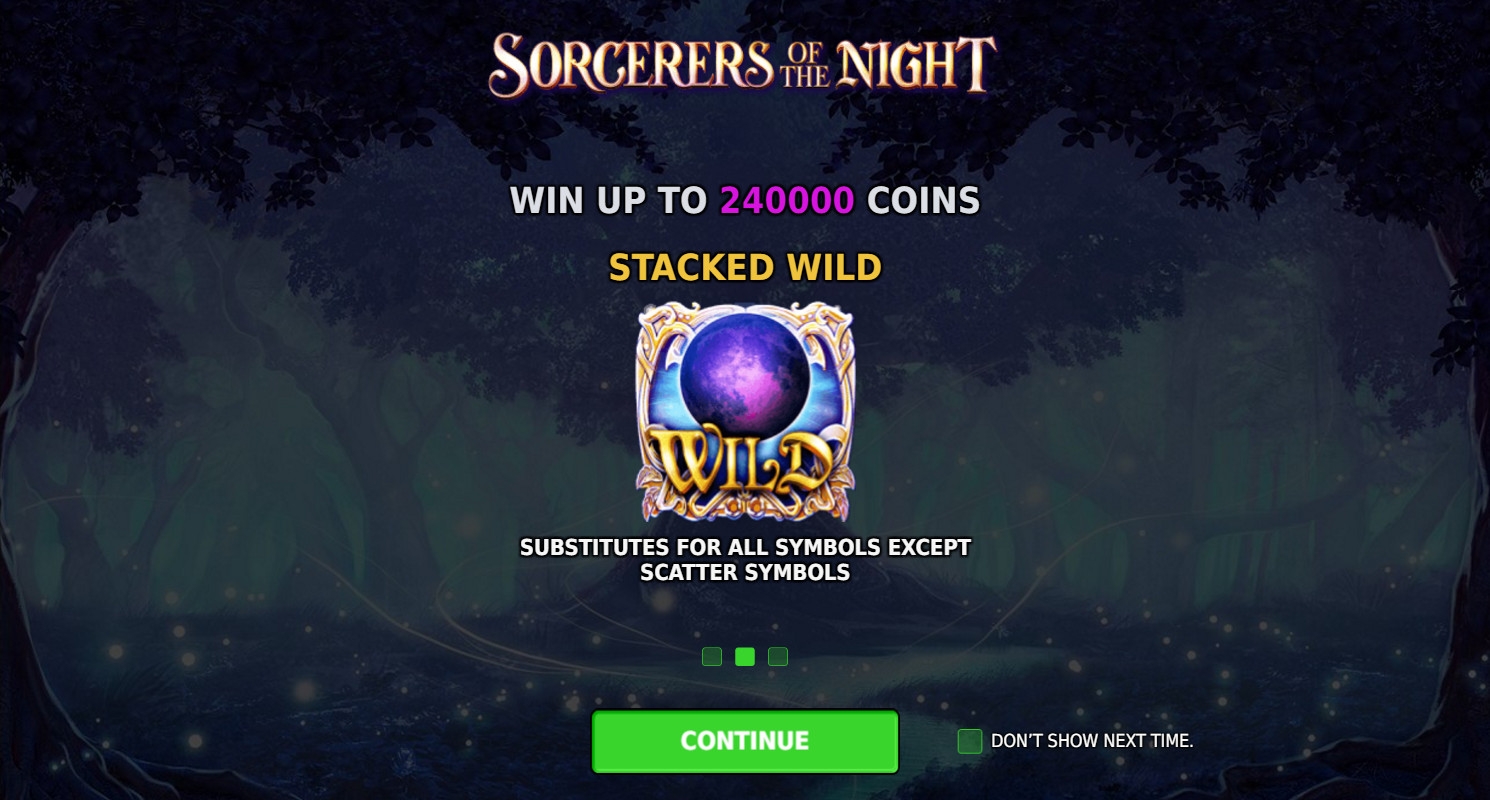Jump to the third intro slide dot
Screen dimensions: 1490x800
[x=778, y=657]
